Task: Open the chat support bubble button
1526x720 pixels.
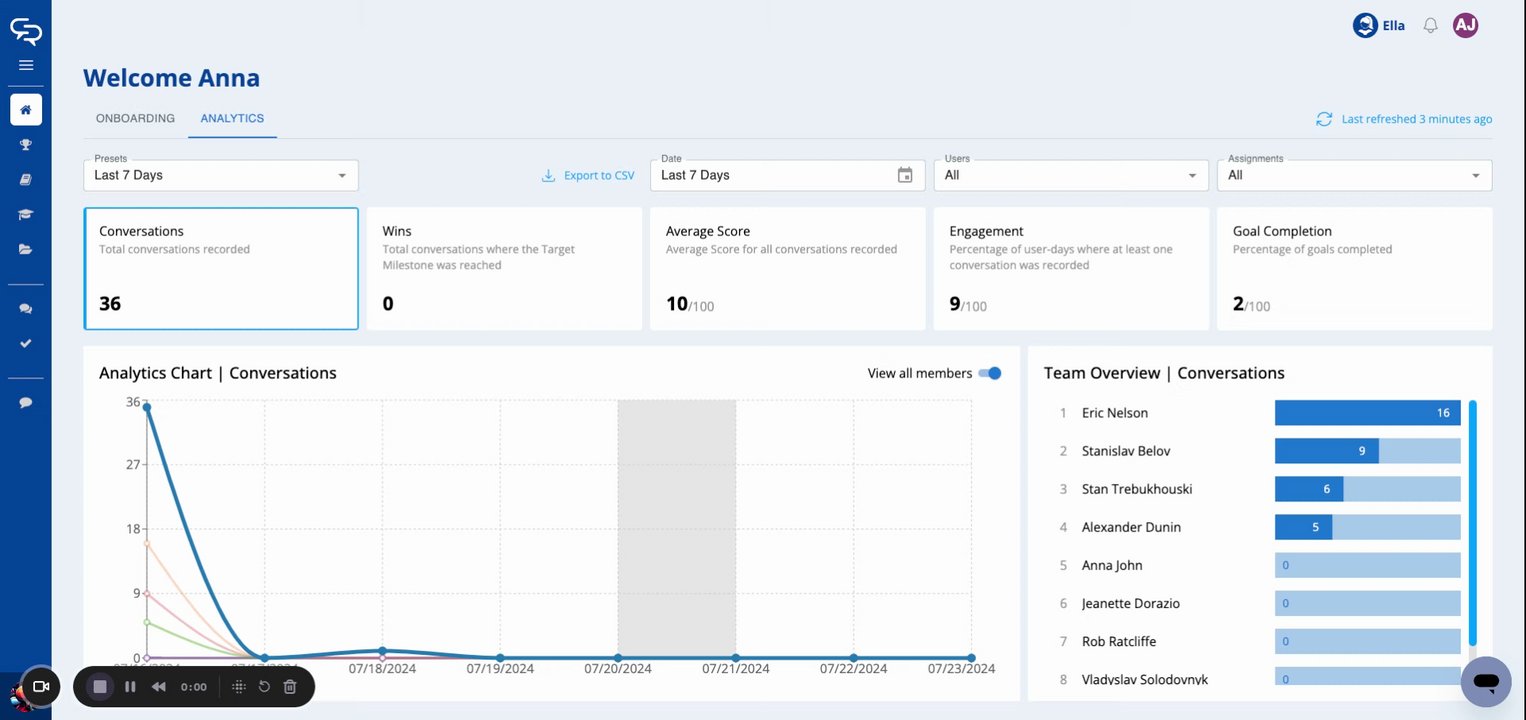Action: [x=1485, y=682]
